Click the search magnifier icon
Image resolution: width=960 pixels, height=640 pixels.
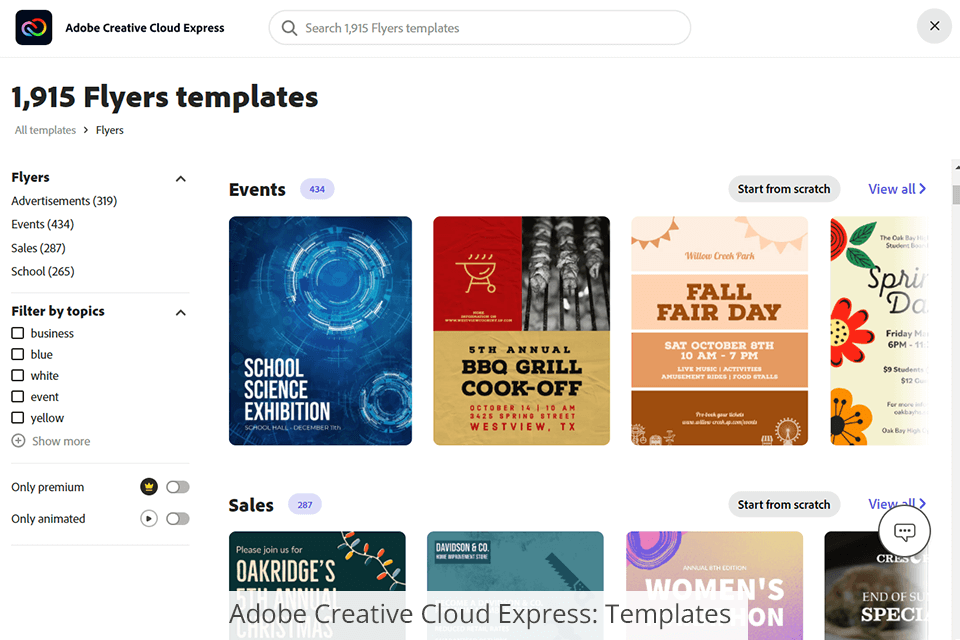click(x=290, y=28)
